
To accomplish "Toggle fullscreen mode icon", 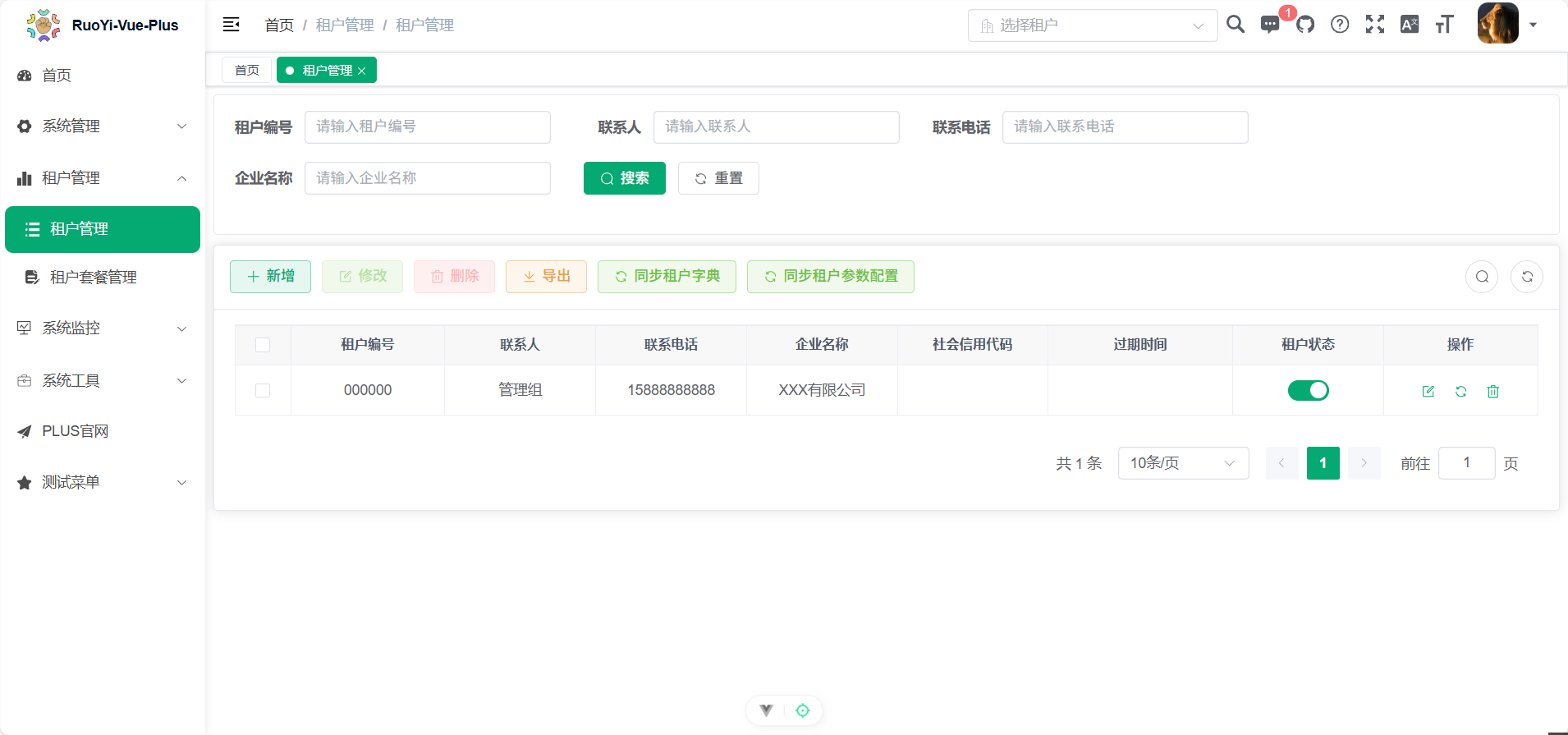I will (x=1375, y=25).
